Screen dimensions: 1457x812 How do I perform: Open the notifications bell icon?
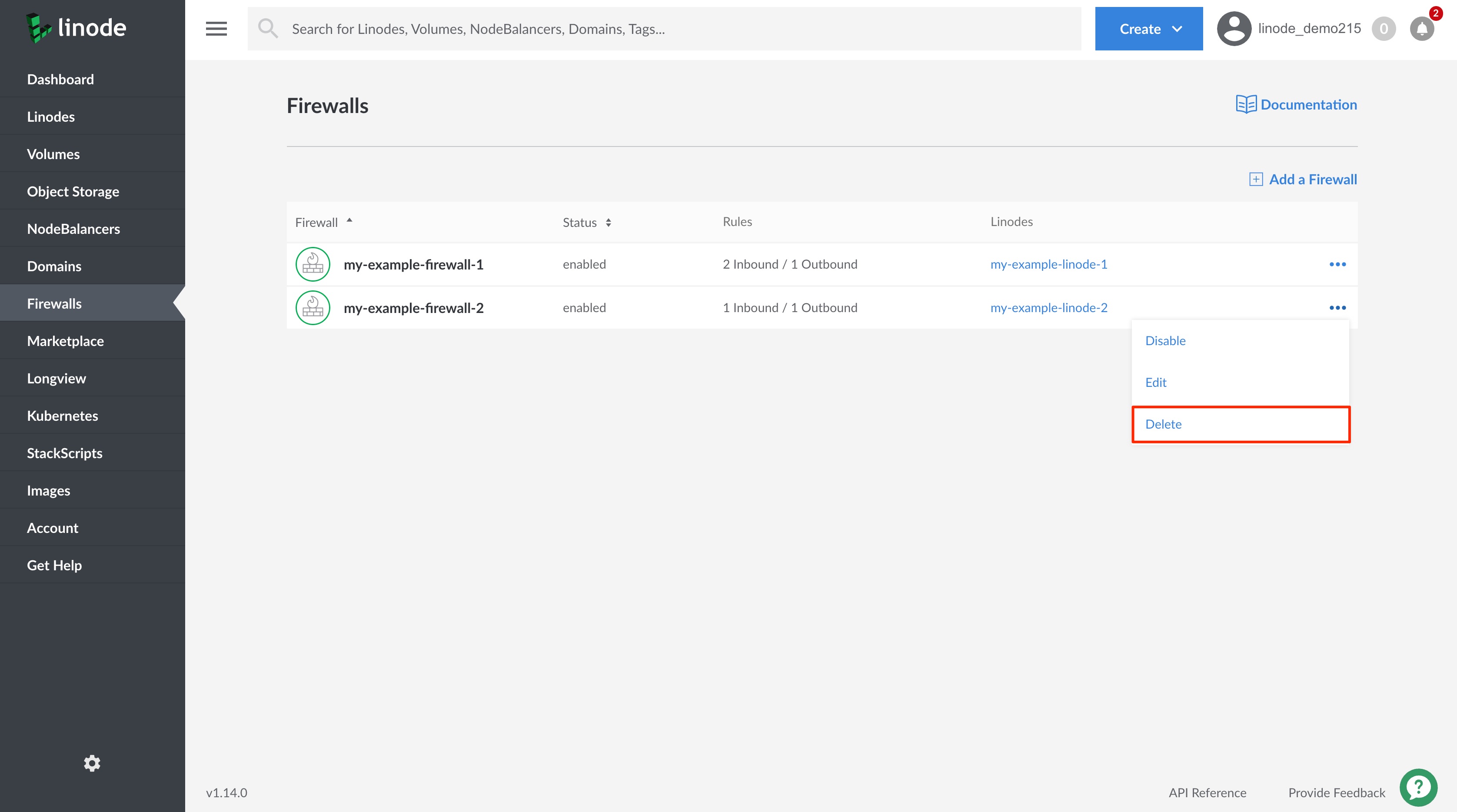coord(1421,29)
